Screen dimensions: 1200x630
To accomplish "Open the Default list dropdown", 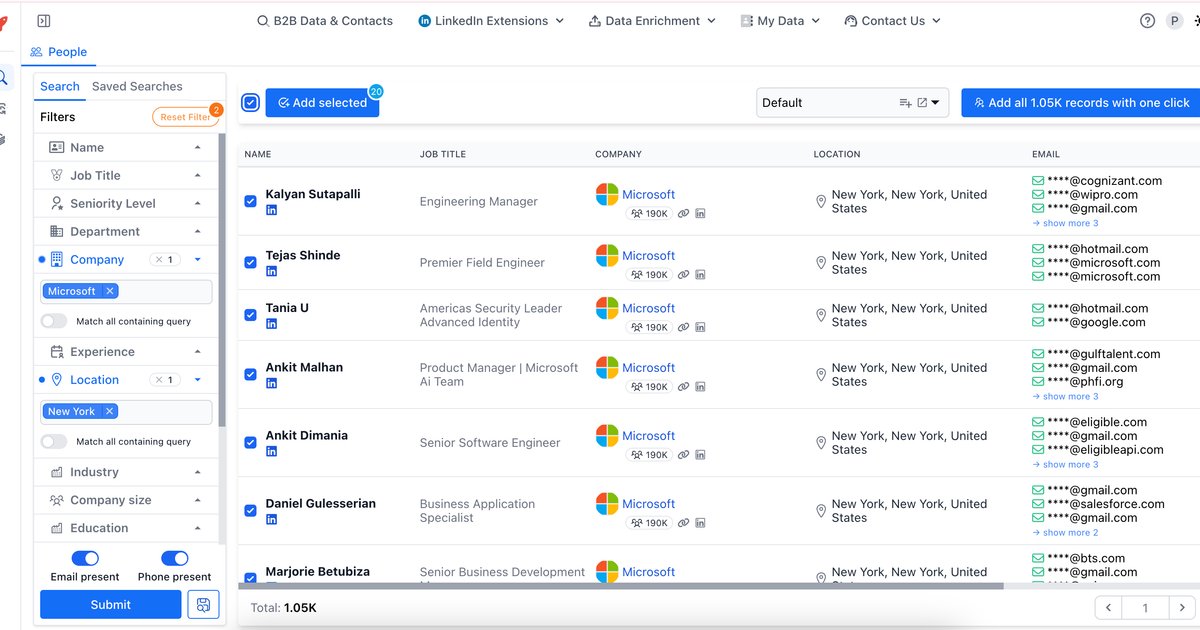I will pos(935,102).
